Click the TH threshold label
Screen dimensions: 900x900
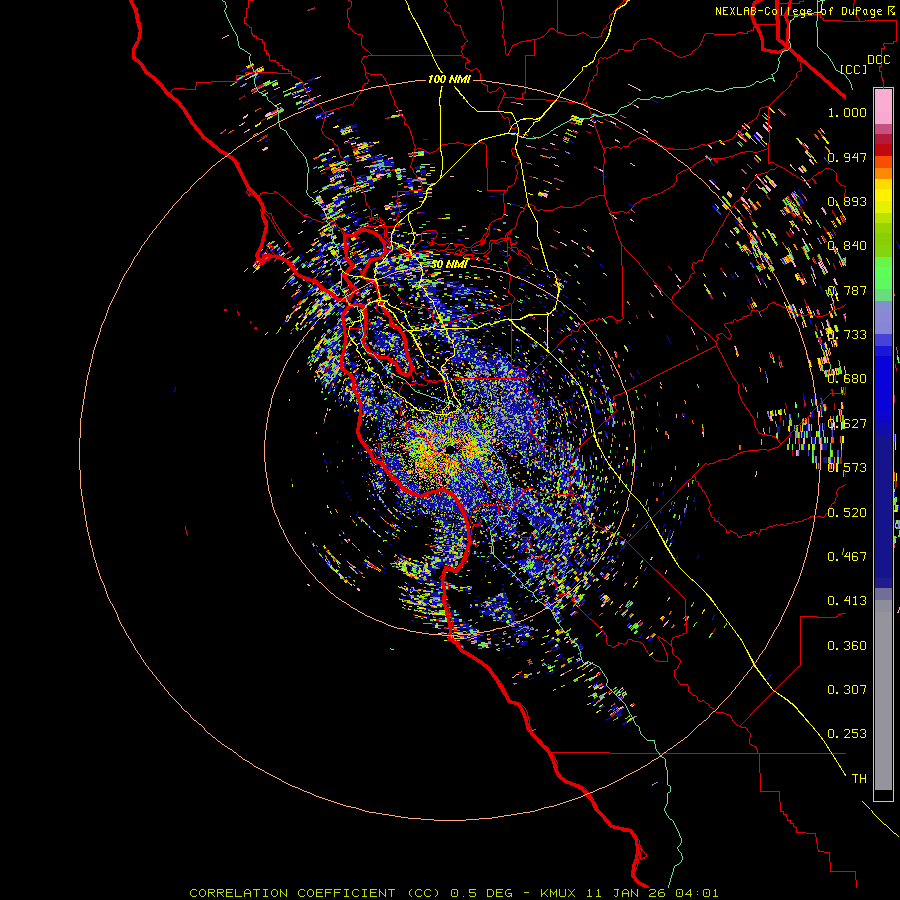[x=859, y=779]
